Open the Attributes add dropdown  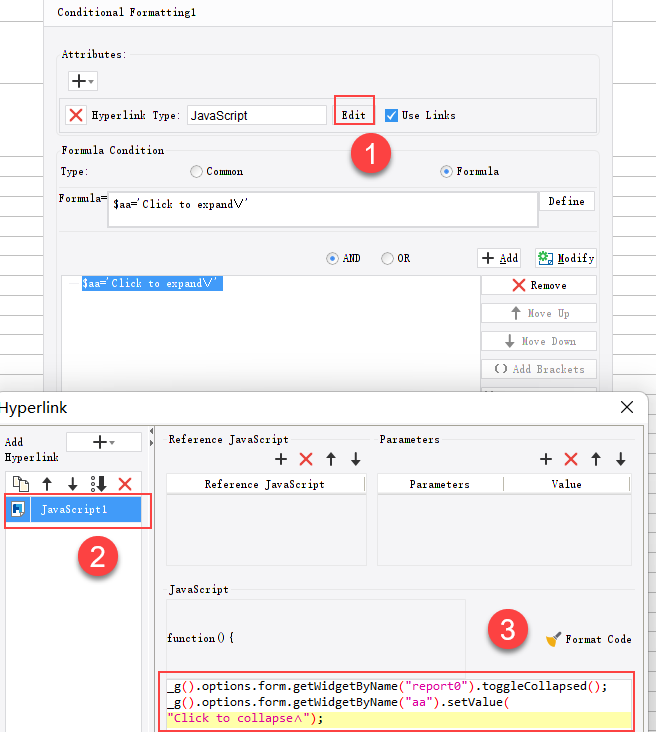point(83,81)
